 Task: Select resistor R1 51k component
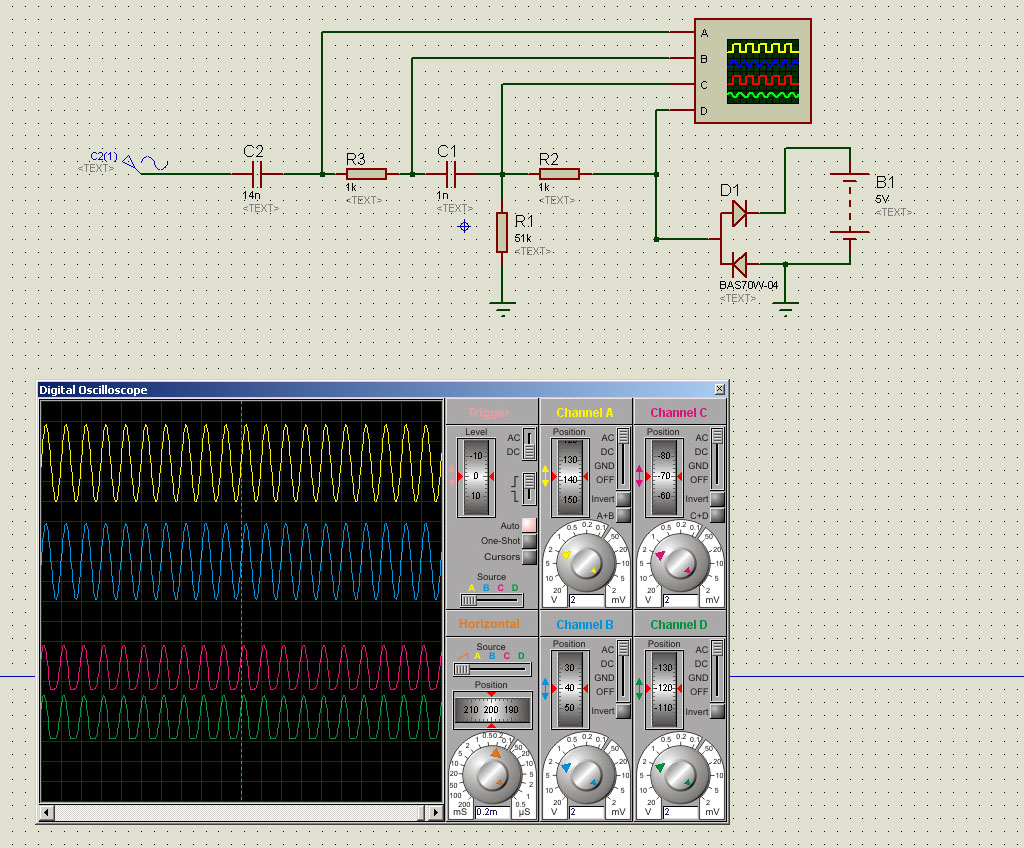click(502, 232)
